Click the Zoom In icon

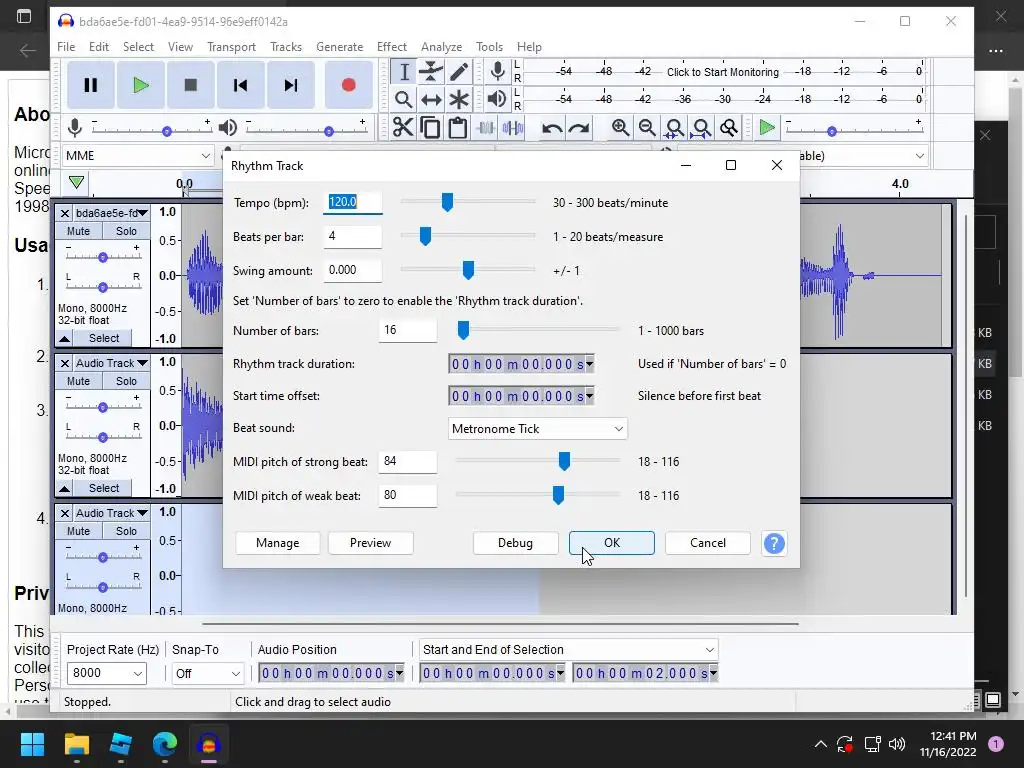click(x=620, y=127)
